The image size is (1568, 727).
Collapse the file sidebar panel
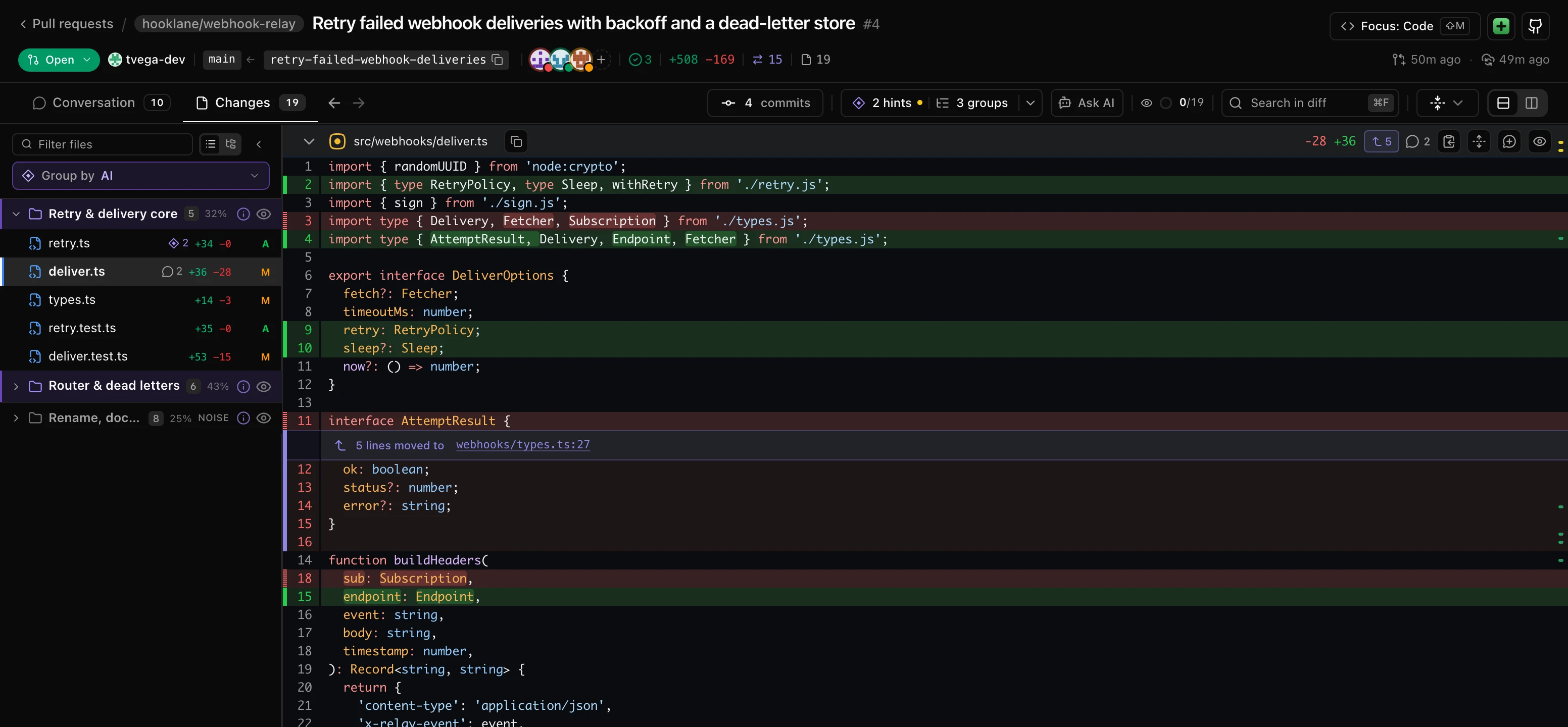point(259,144)
